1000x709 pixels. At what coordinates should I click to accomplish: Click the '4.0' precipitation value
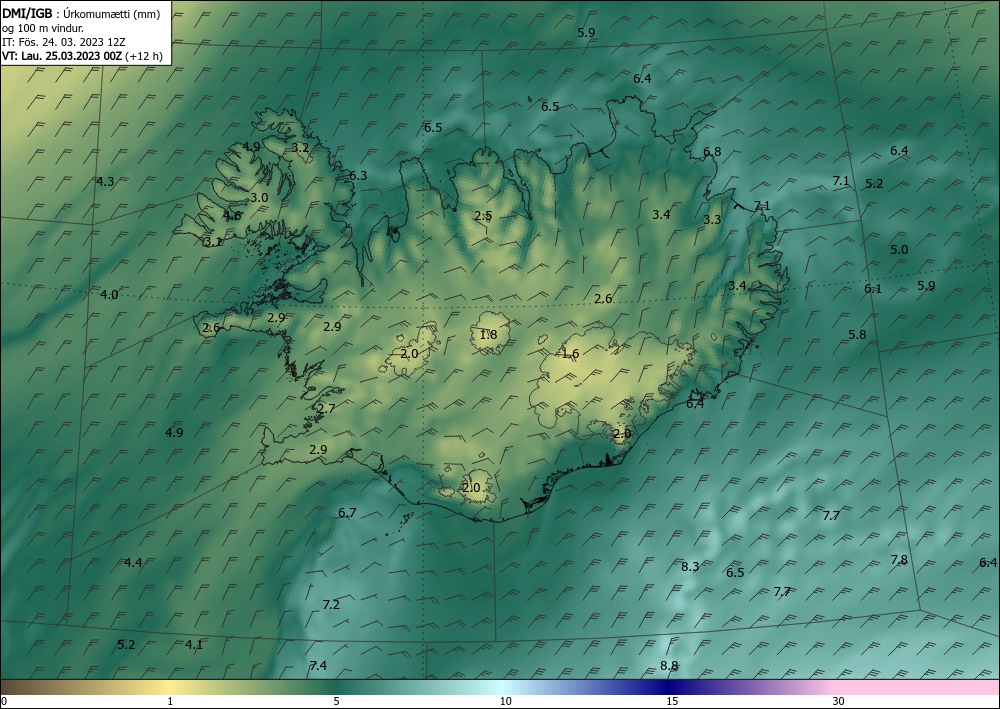pos(109,295)
